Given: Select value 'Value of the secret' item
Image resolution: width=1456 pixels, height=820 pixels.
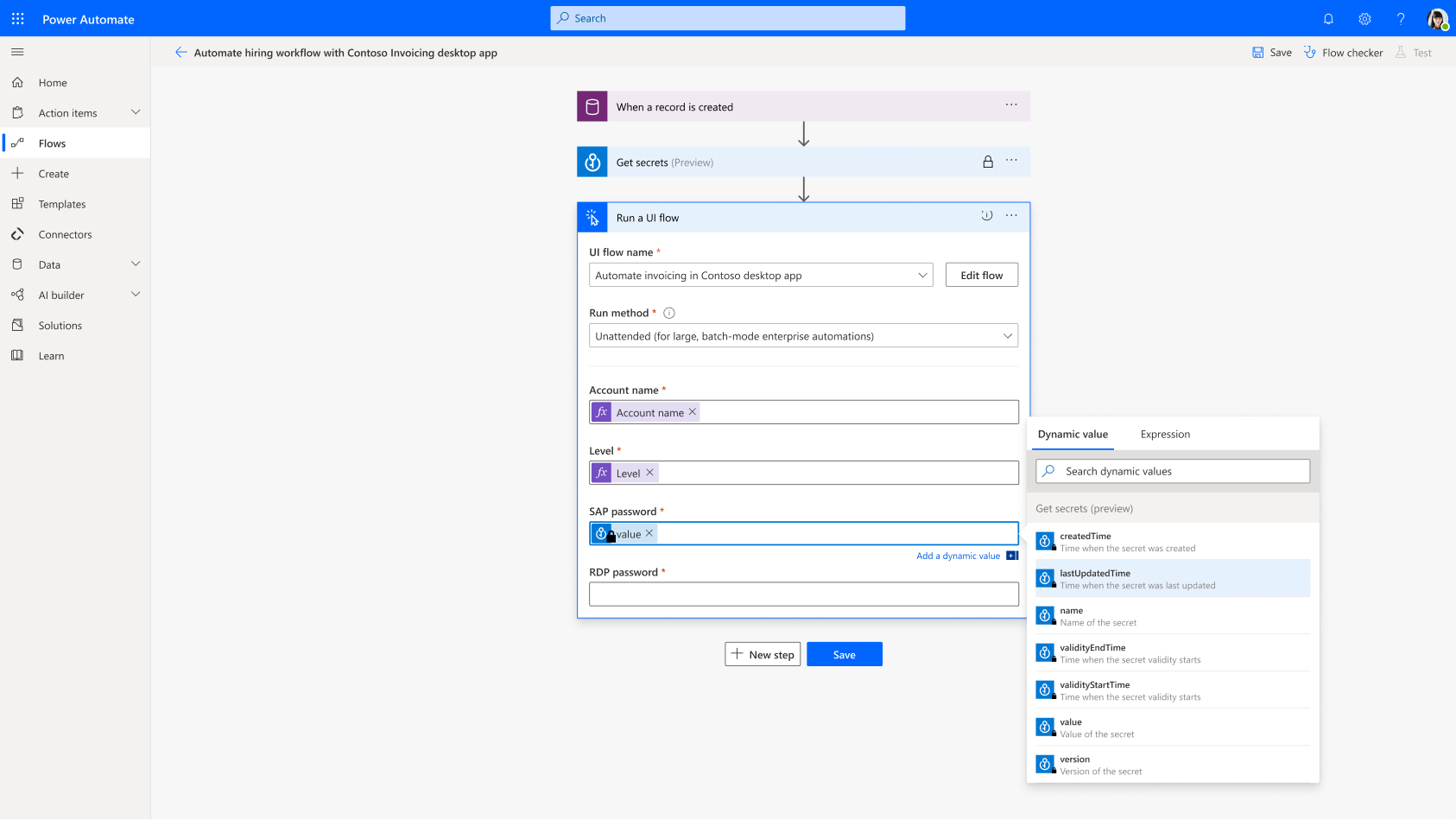Looking at the screenshot, I should tap(1173, 728).
